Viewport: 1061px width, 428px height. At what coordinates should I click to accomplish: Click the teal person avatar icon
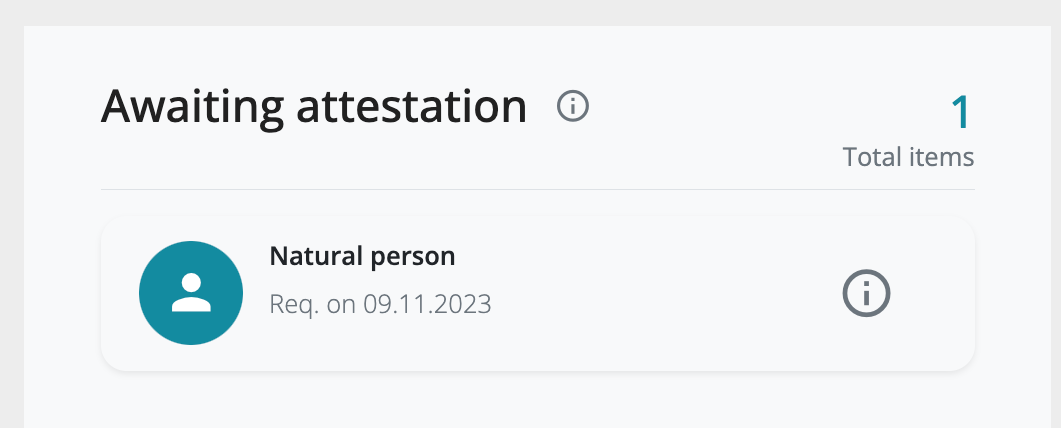click(191, 293)
